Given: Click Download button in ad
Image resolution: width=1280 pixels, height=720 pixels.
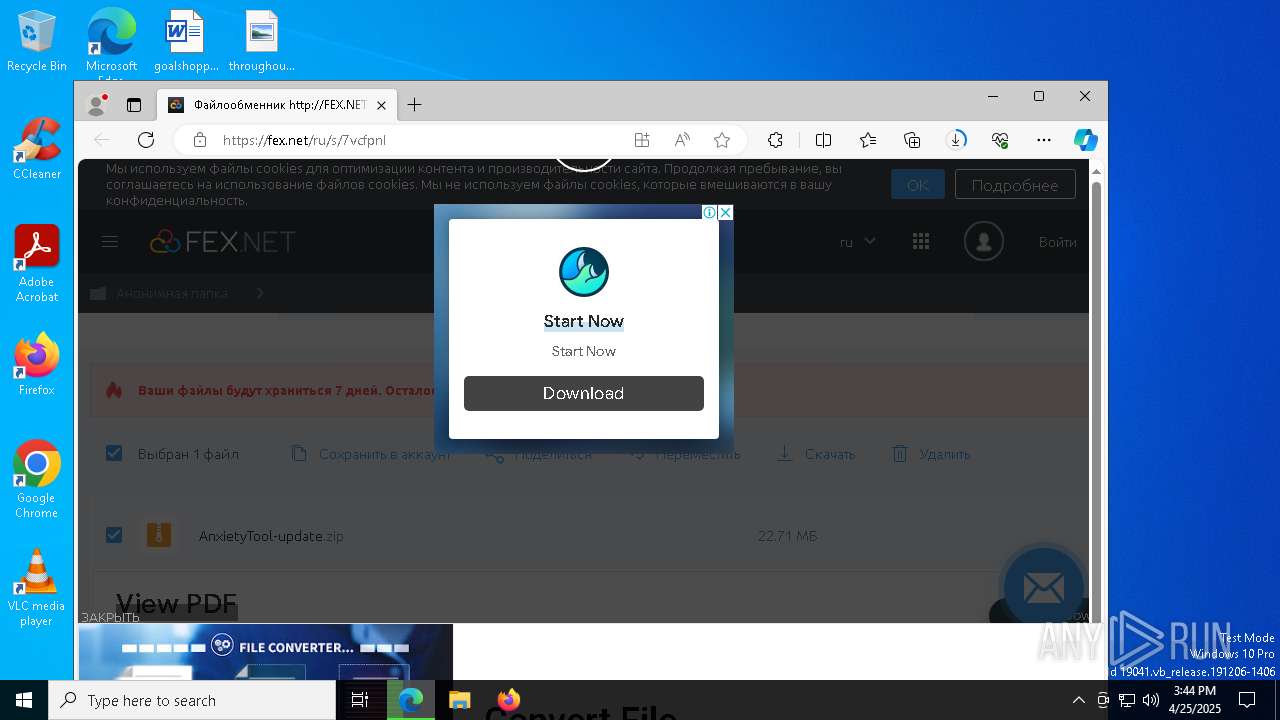Looking at the screenshot, I should [x=584, y=393].
